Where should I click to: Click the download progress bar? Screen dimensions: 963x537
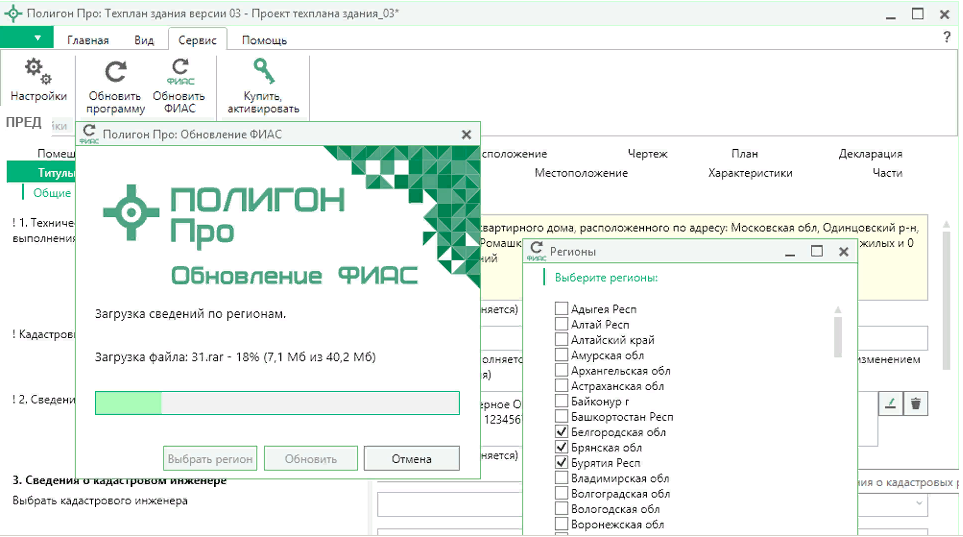click(x=277, y=403)
